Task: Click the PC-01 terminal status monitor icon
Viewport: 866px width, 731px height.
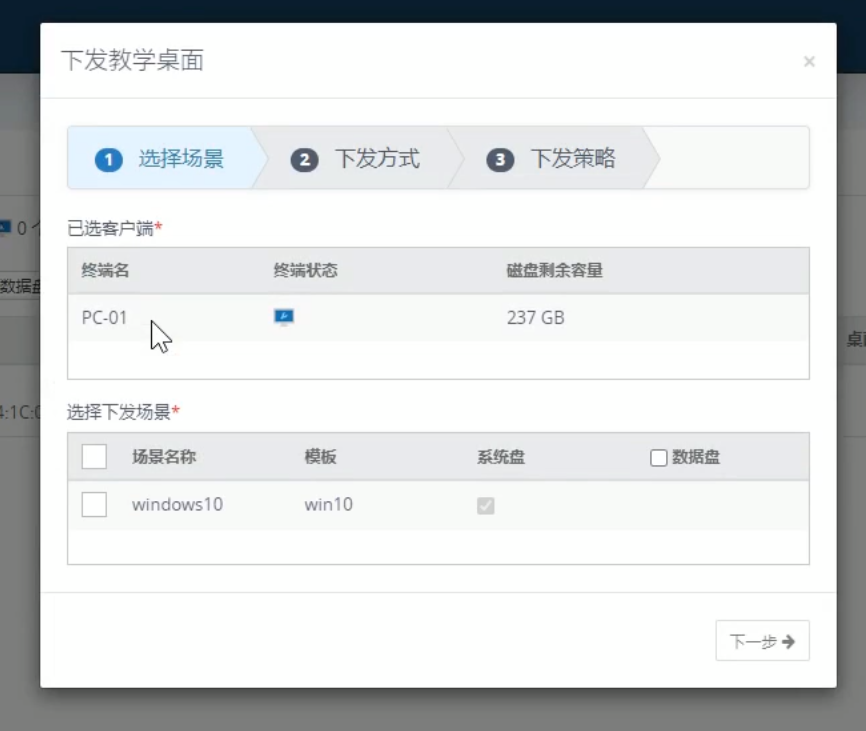Action: [284, 318]
